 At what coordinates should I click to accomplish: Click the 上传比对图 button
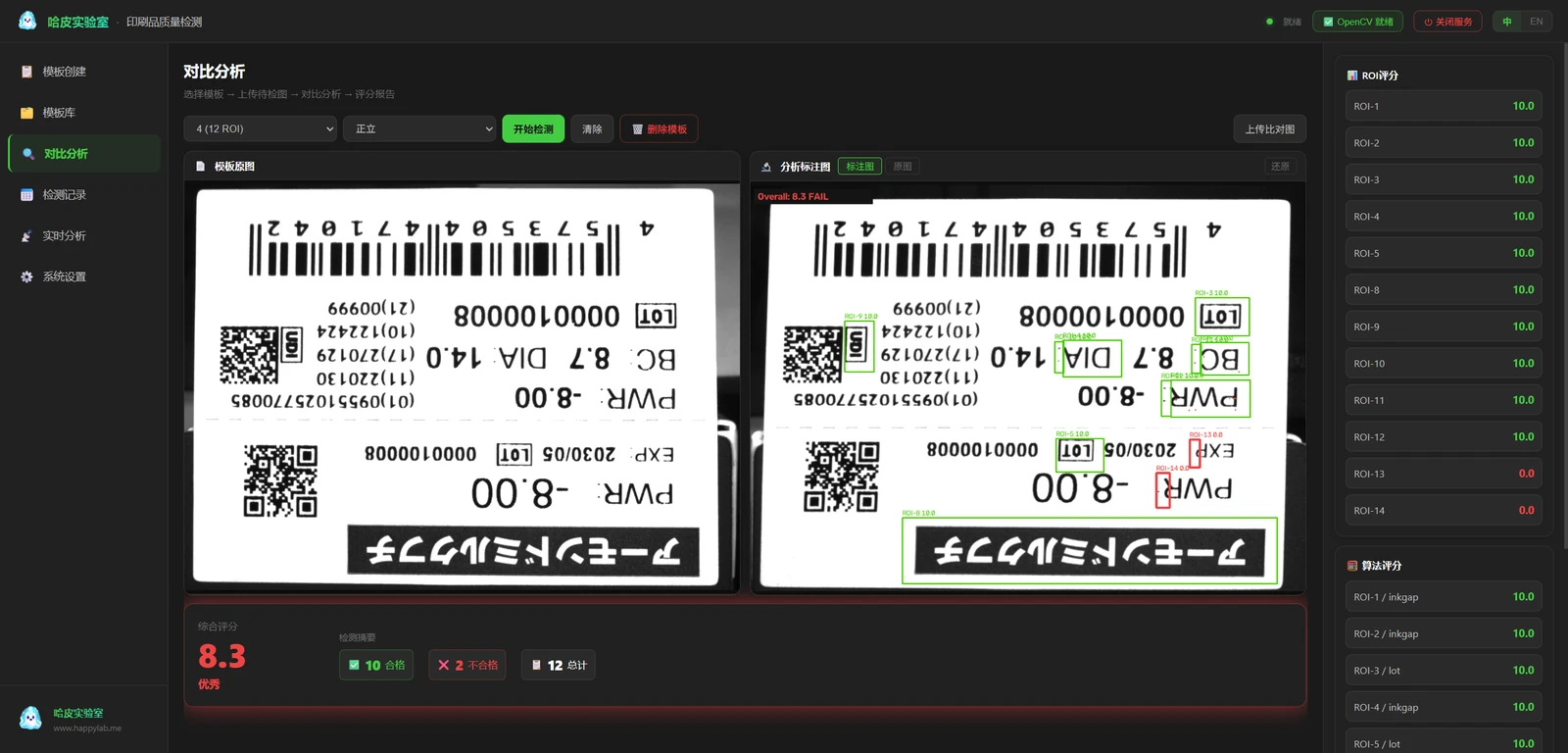tap(1269, 128)
